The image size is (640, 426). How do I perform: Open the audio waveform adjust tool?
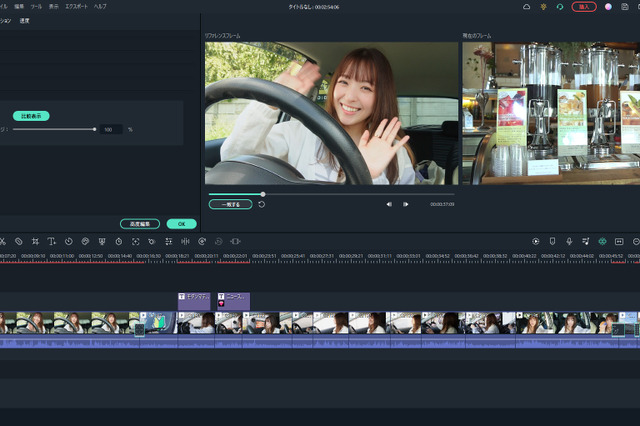pos(185,242)
